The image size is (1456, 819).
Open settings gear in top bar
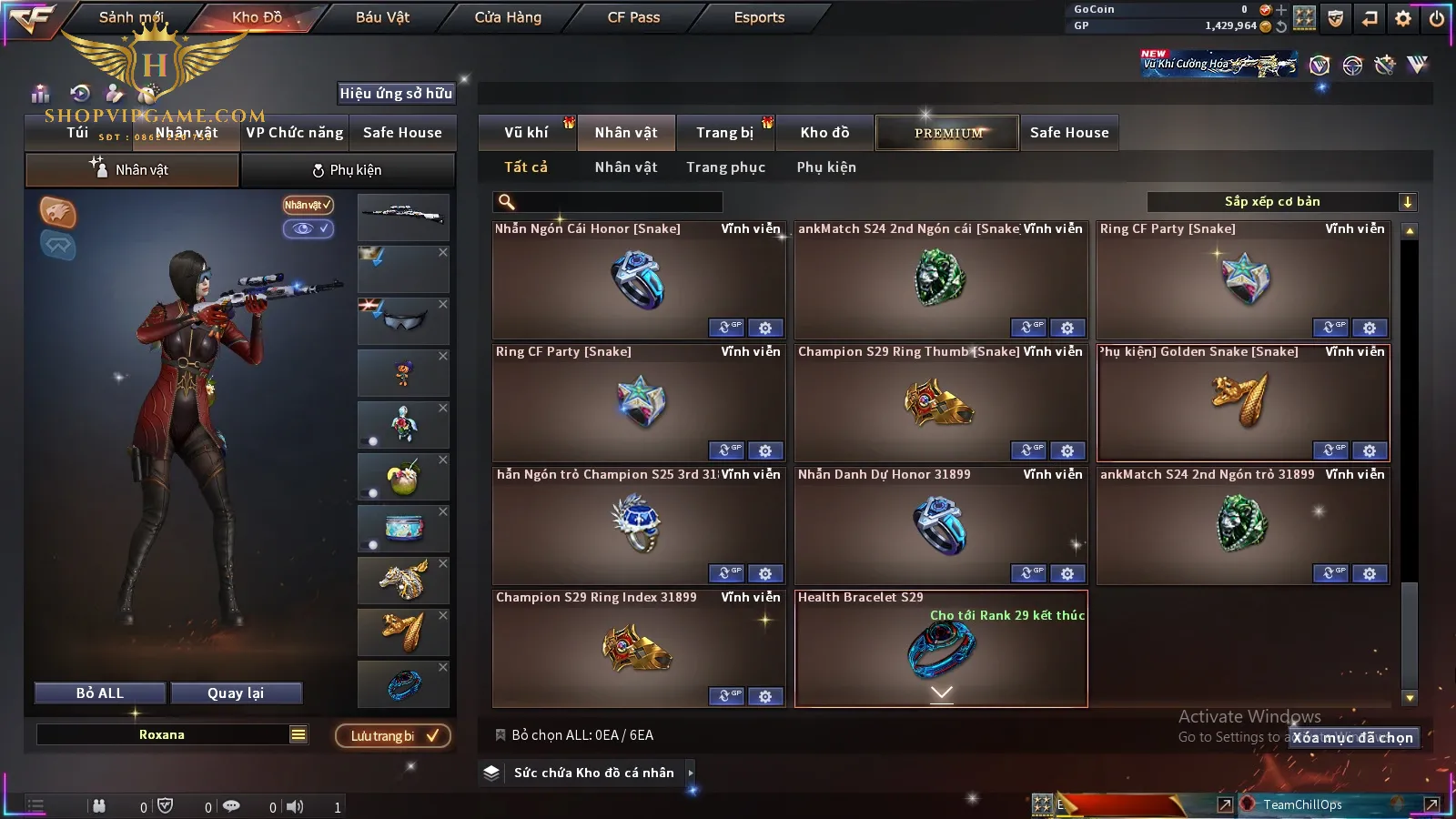1403,18
